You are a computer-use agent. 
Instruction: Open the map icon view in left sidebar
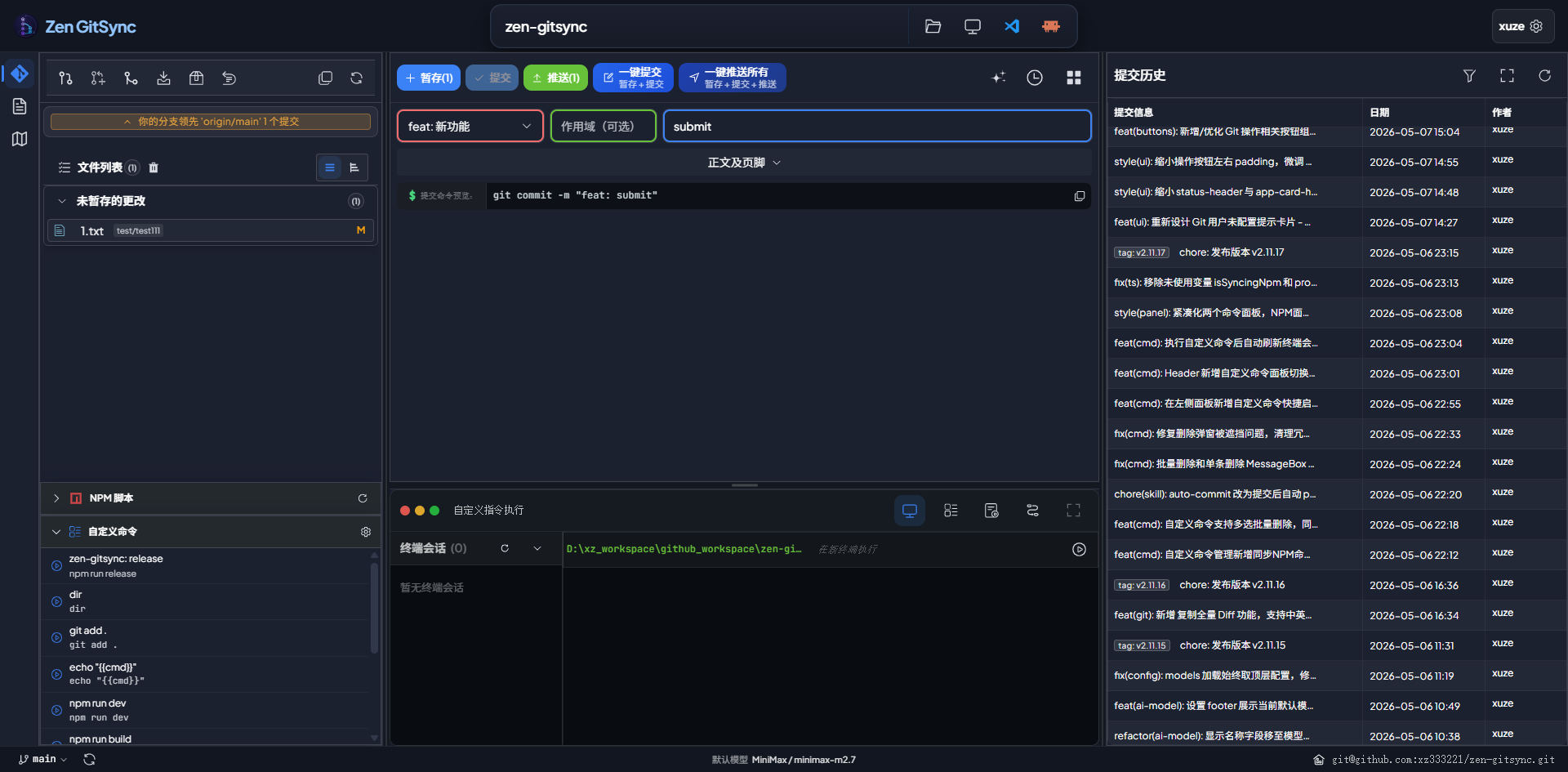point(20,139)
